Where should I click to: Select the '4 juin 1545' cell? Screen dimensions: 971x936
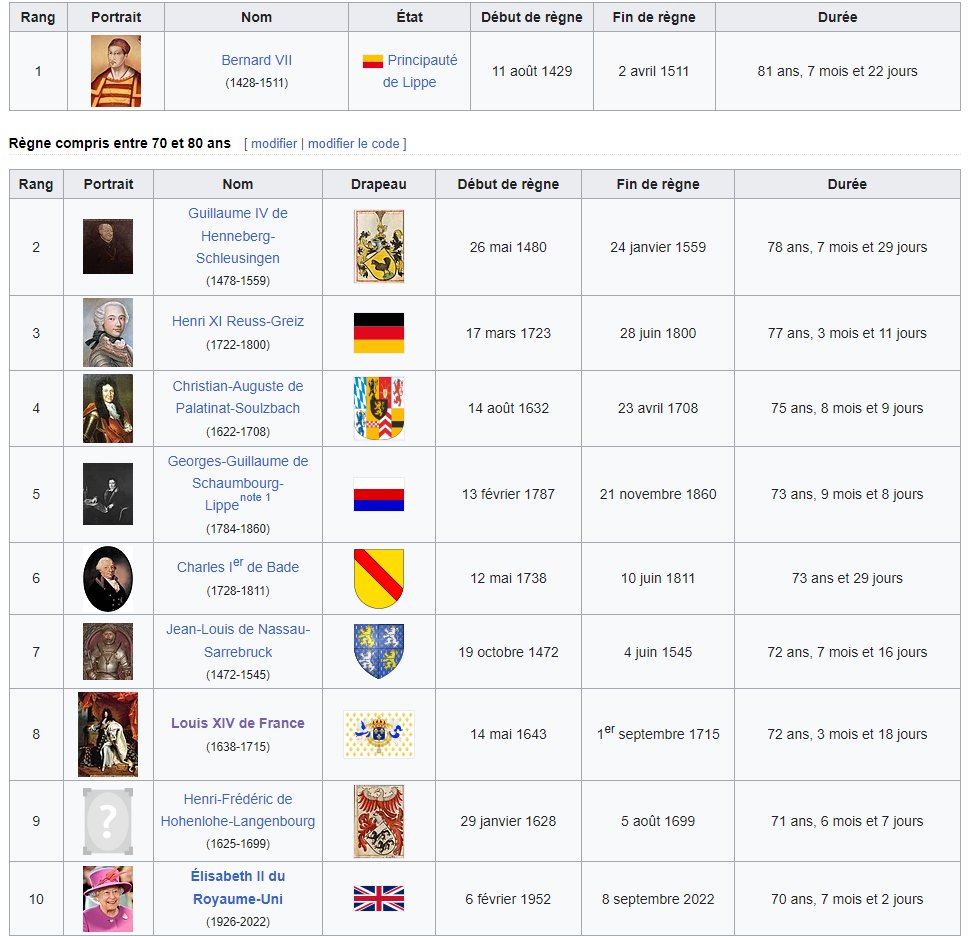tap(658, 652)
